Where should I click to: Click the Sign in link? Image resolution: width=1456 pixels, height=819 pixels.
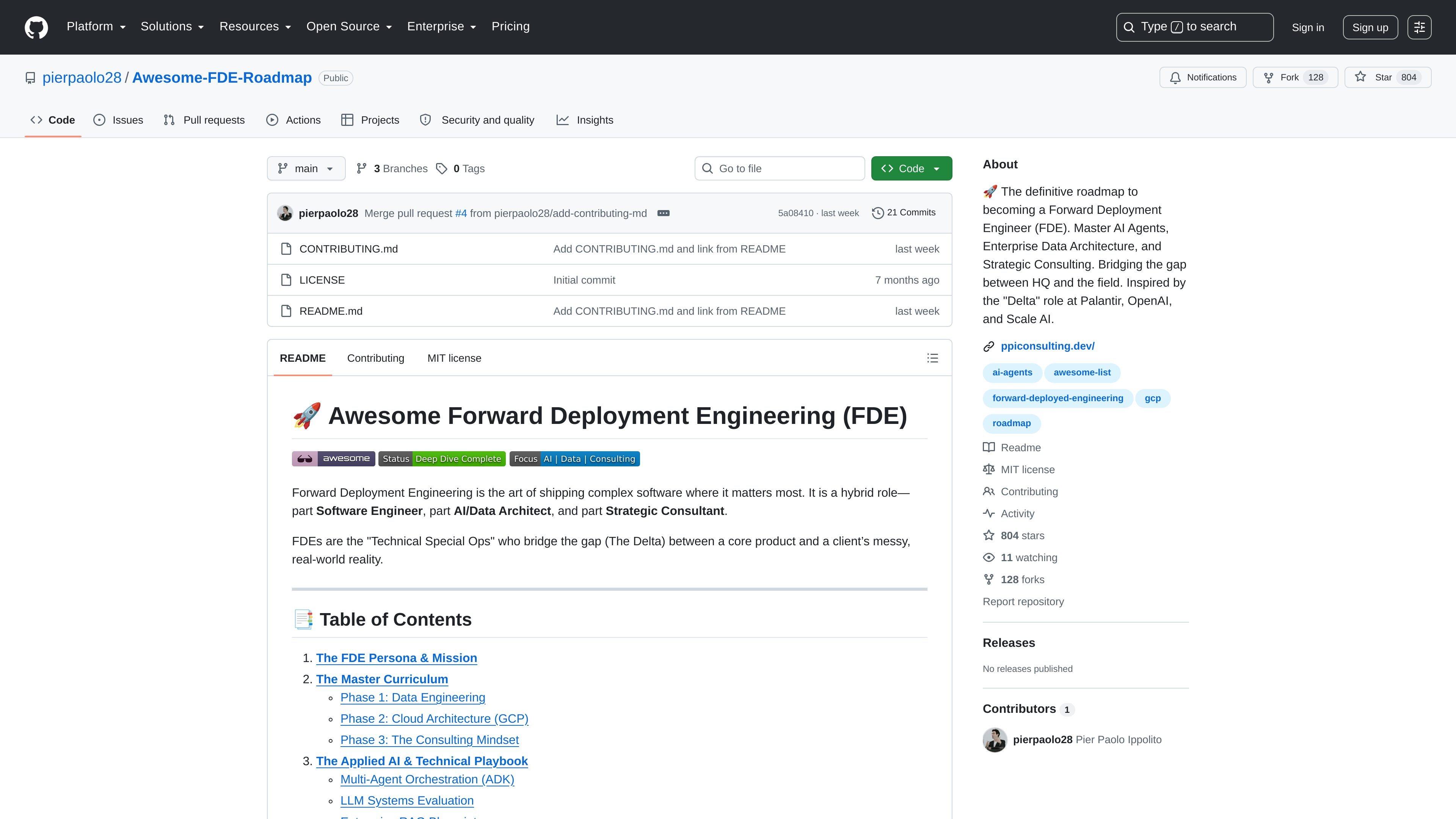(x=1308, y=27)
